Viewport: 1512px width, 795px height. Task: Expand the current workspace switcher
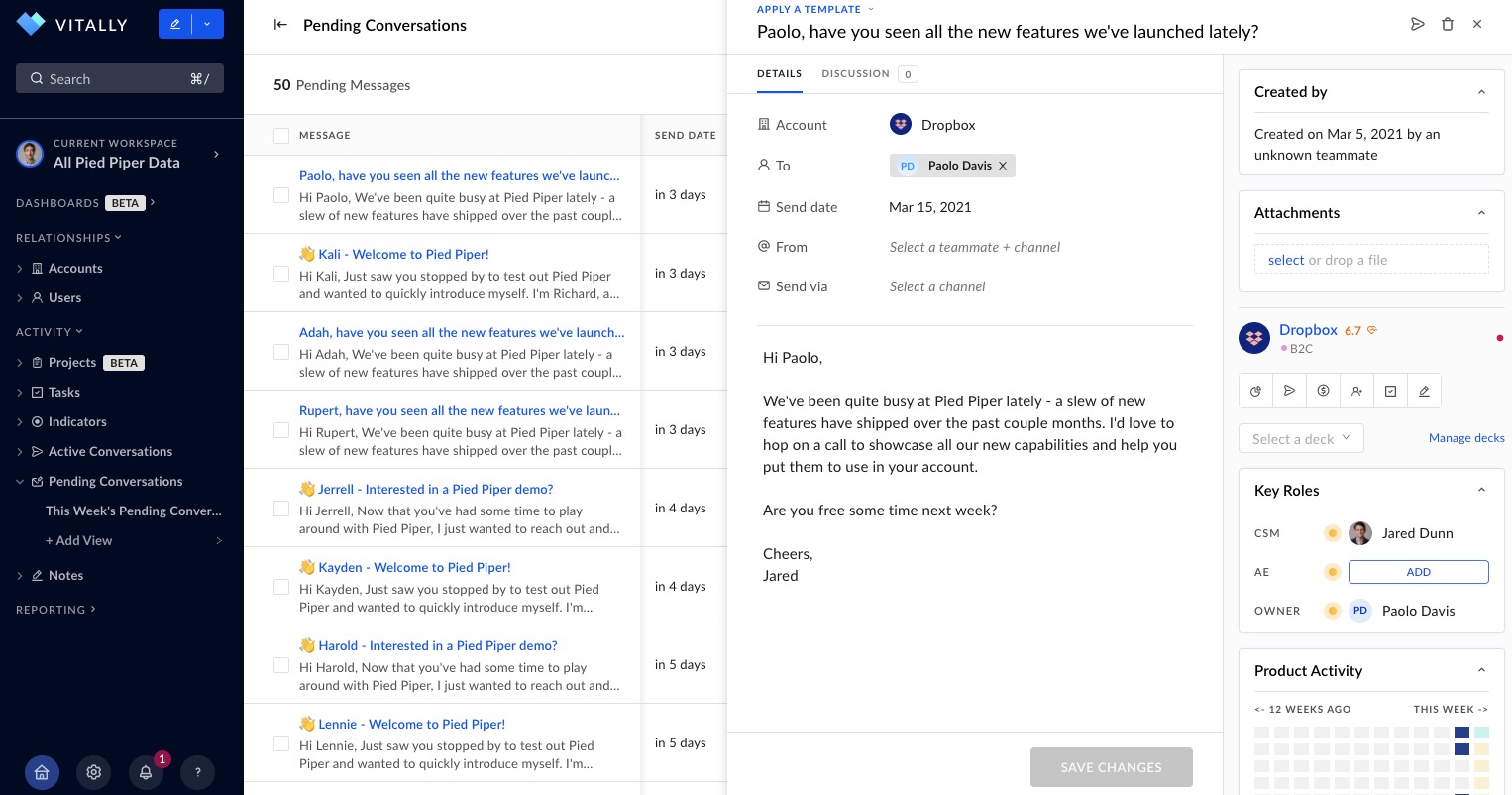(216, 154)
